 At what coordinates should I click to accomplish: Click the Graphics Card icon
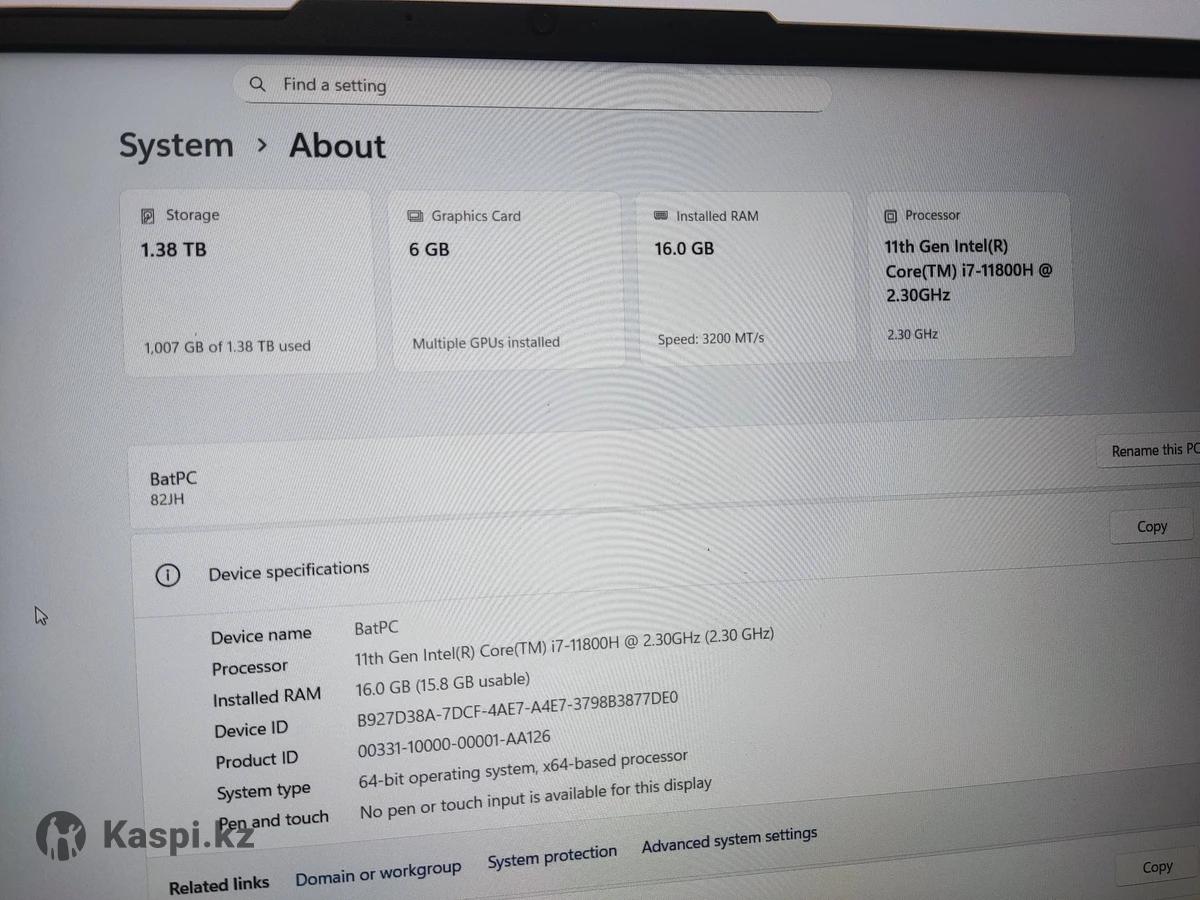coord(415,216)
